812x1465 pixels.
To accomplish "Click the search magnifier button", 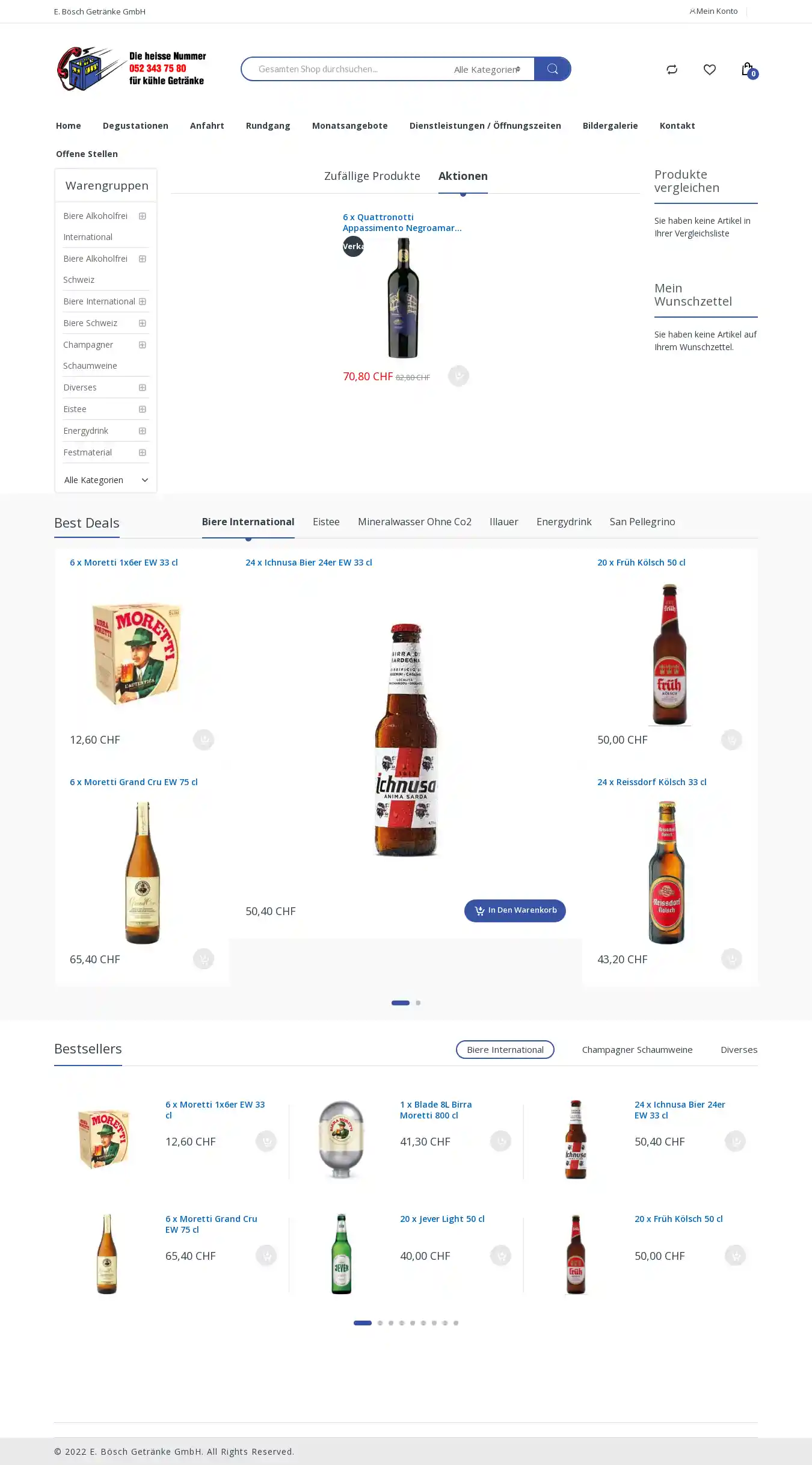I will pyautogui.click(x=552, y=69).
